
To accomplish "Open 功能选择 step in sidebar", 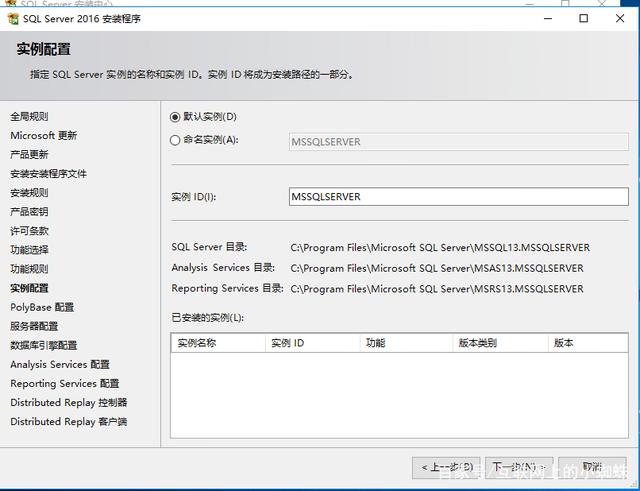I will pyautogui.click(x=29, y=250).
